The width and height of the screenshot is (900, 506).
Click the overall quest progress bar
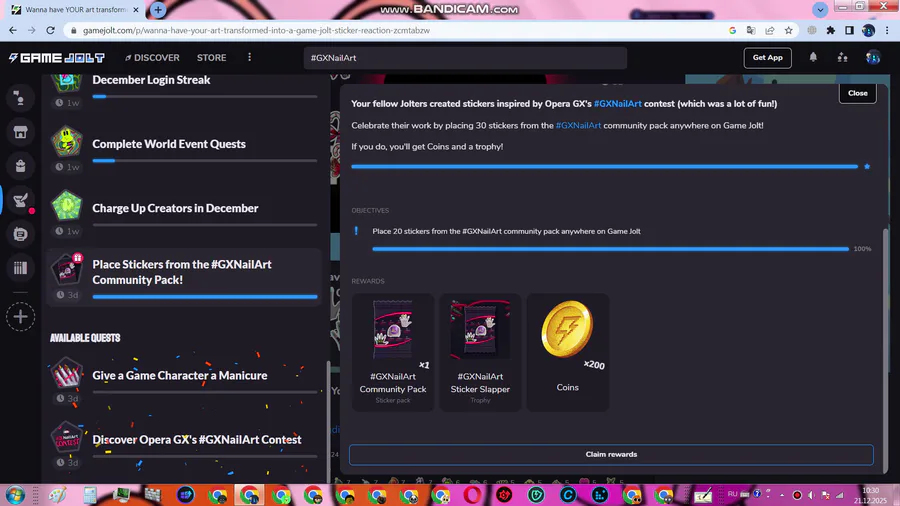tap(604, 166)
